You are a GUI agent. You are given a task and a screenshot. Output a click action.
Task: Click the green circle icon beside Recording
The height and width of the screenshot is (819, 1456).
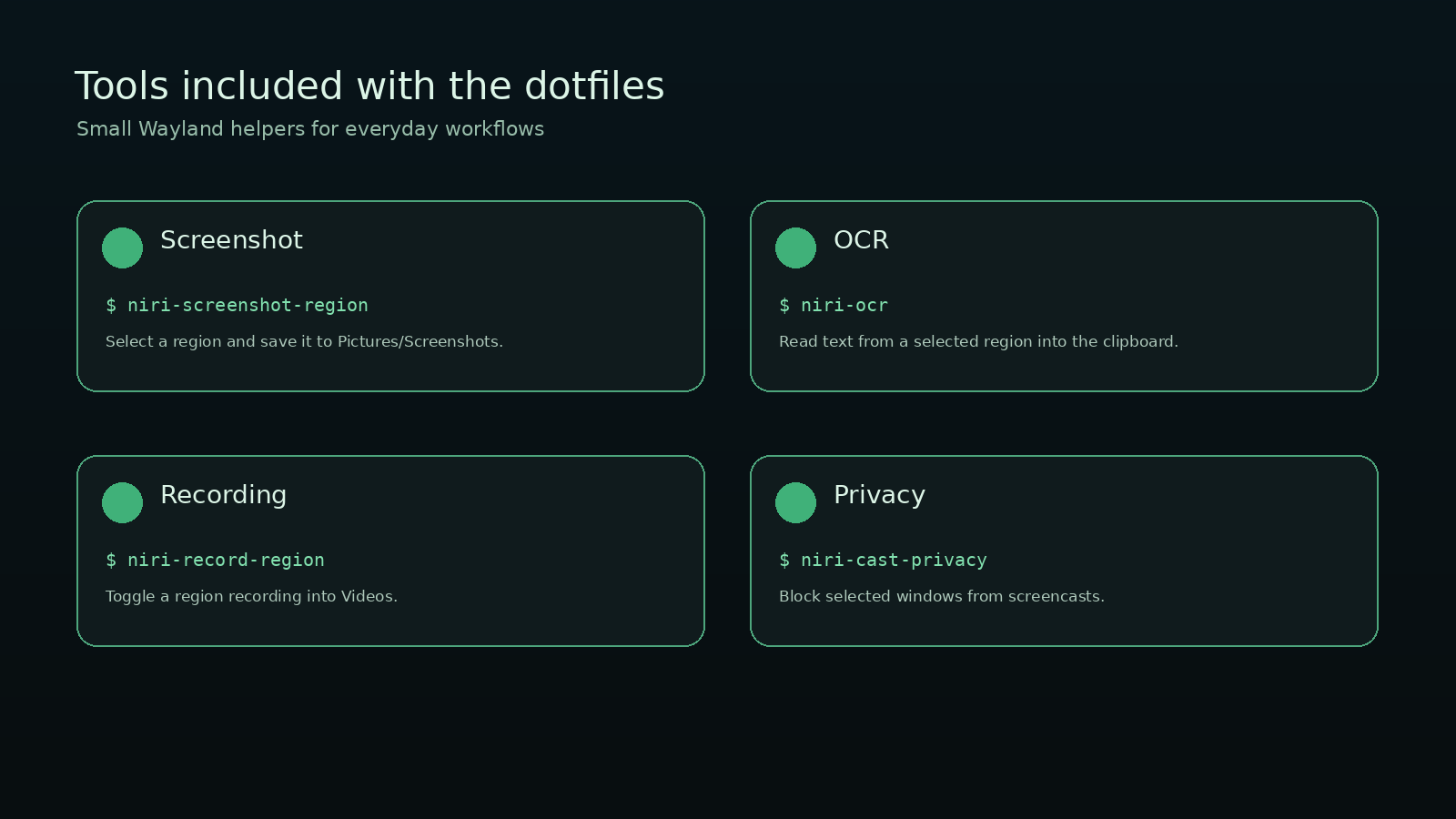(x=122, y=502)
